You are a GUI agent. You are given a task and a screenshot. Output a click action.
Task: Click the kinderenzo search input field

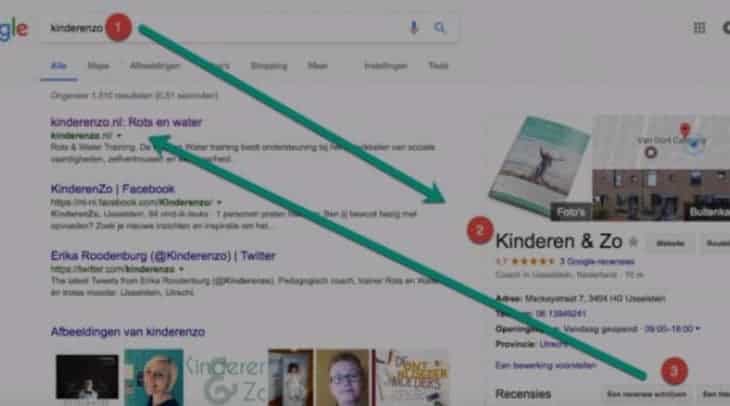coord(223,28)
